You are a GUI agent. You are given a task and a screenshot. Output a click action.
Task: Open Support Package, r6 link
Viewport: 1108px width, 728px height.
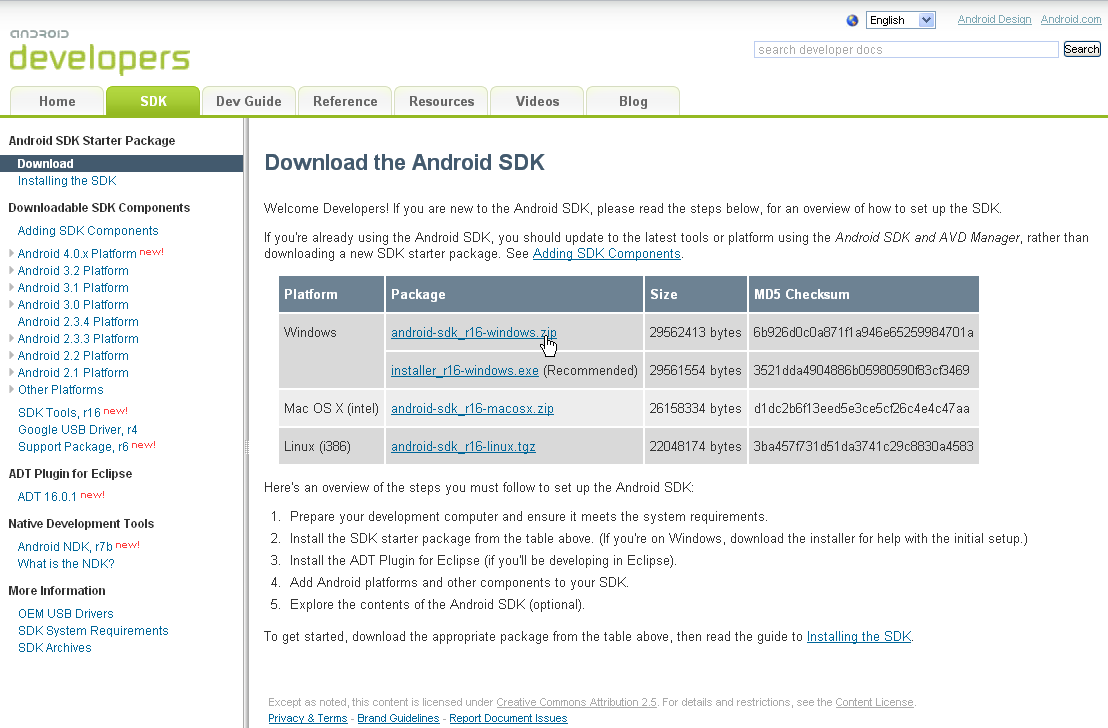click(x=73, y=446)
